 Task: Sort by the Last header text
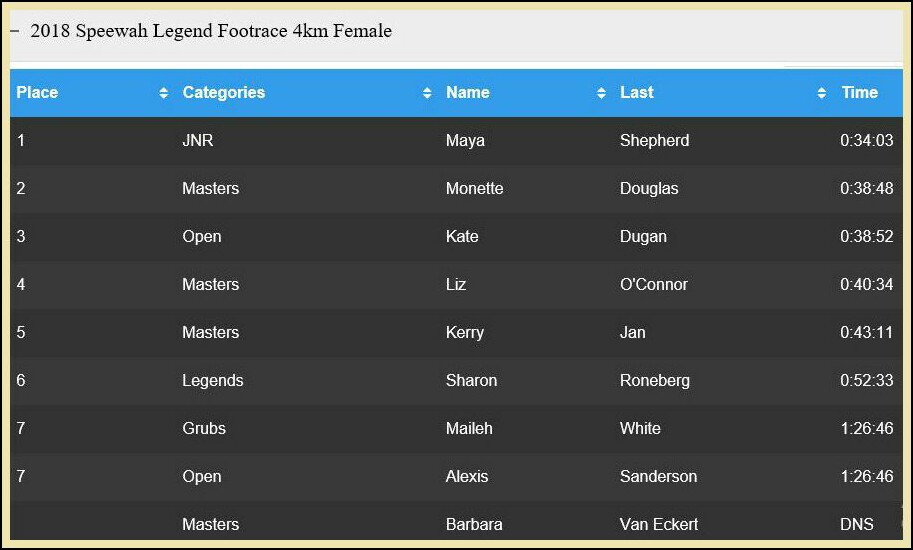637,93
